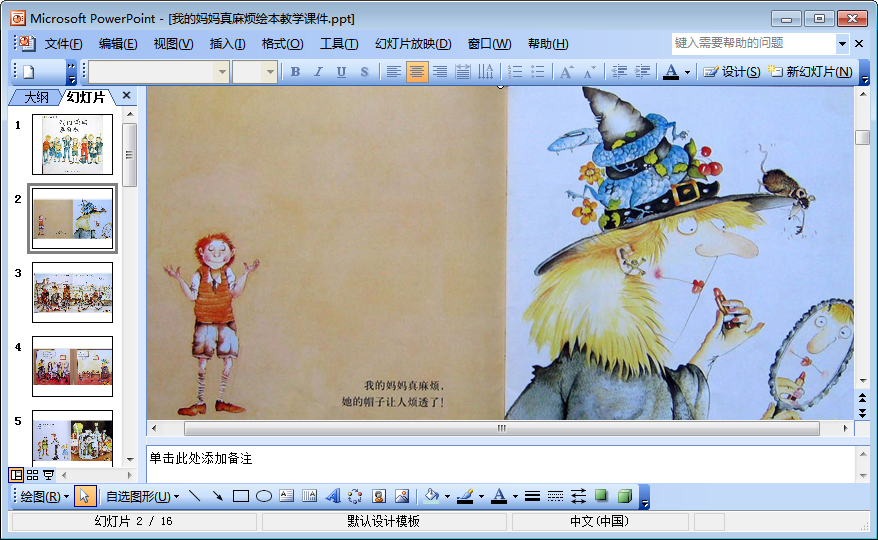Switch to slide sorter view
Image resolution: width=878 pixels, height=540 pixels.
click(32, 475)
